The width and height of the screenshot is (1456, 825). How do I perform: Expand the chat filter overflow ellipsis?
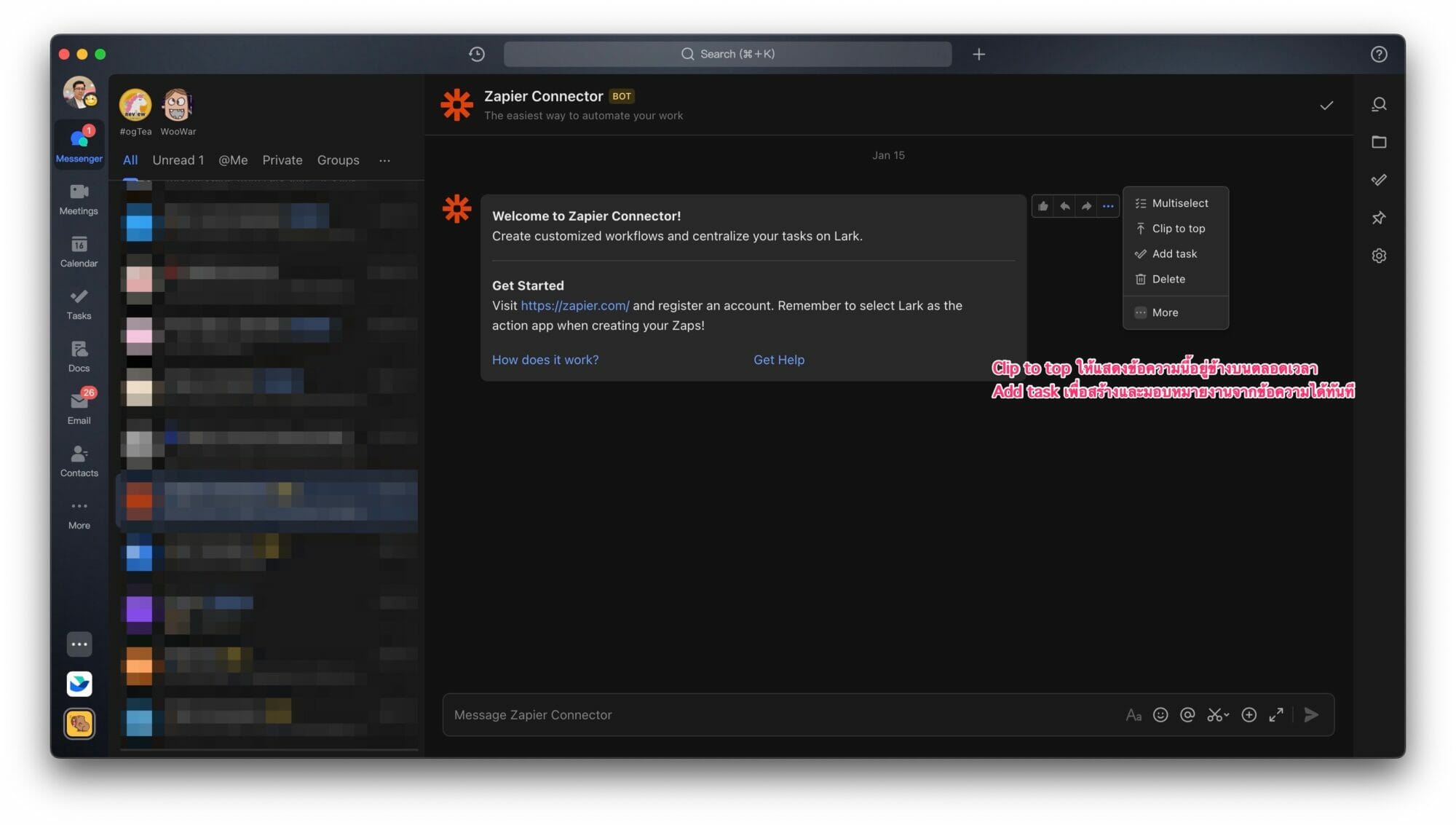click(x=384, y=160)
